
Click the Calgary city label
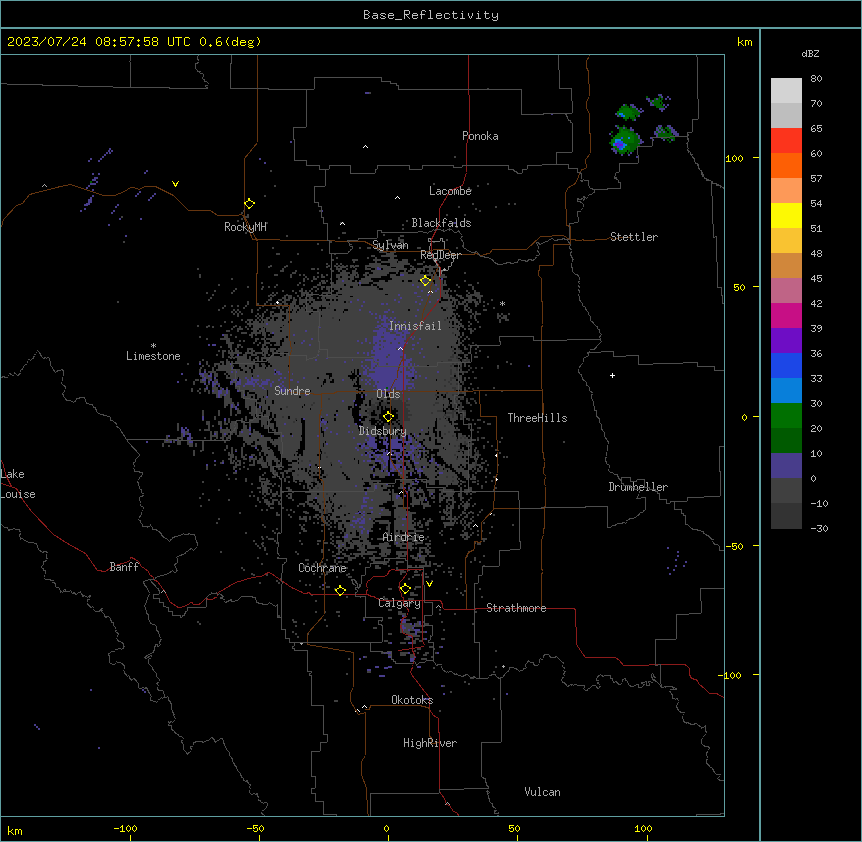coord(399,603)
